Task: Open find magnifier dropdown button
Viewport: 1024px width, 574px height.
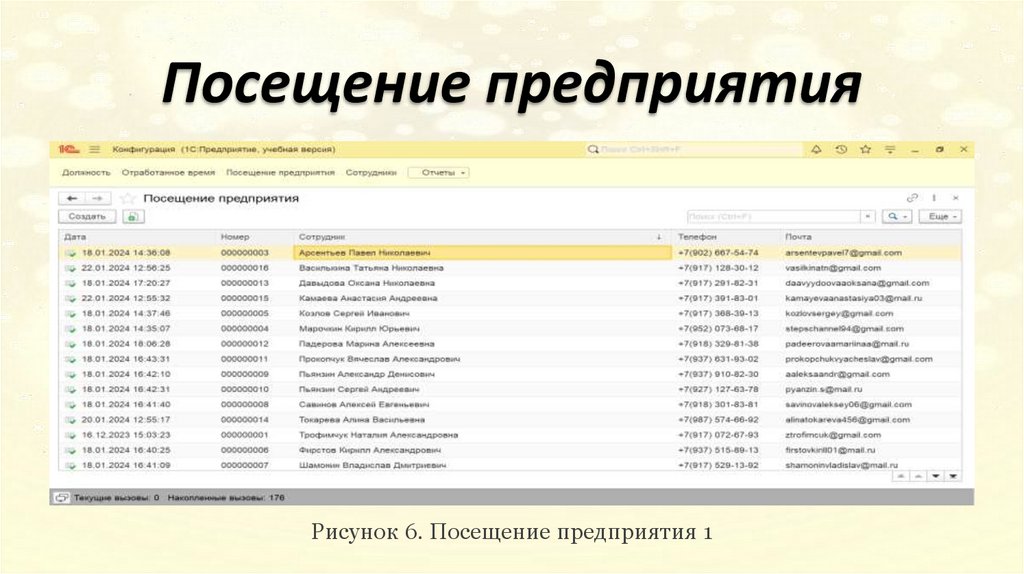Action: click(x=897, y=217)
